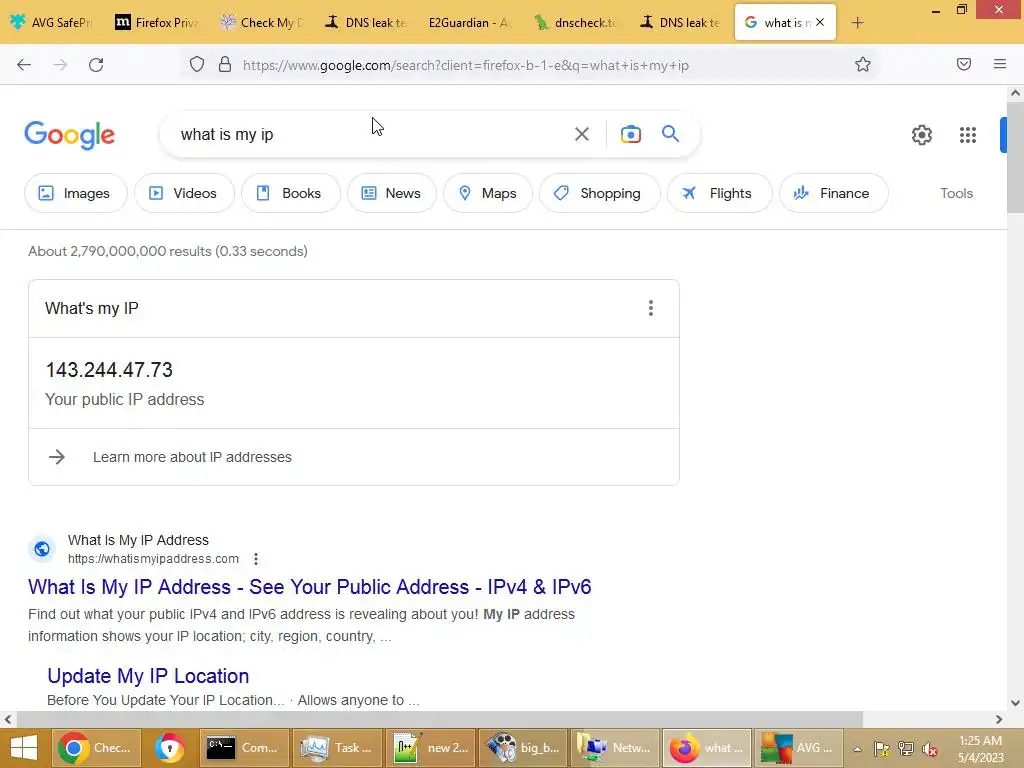
Task: Filter results by Maps
Action: [x=487, y=193]
